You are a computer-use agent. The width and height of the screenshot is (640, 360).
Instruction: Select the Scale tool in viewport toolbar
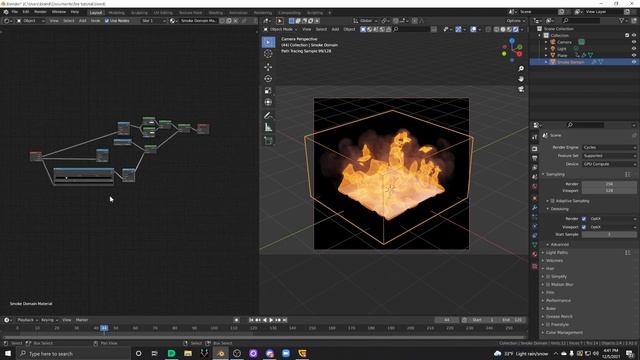point(268,91)
